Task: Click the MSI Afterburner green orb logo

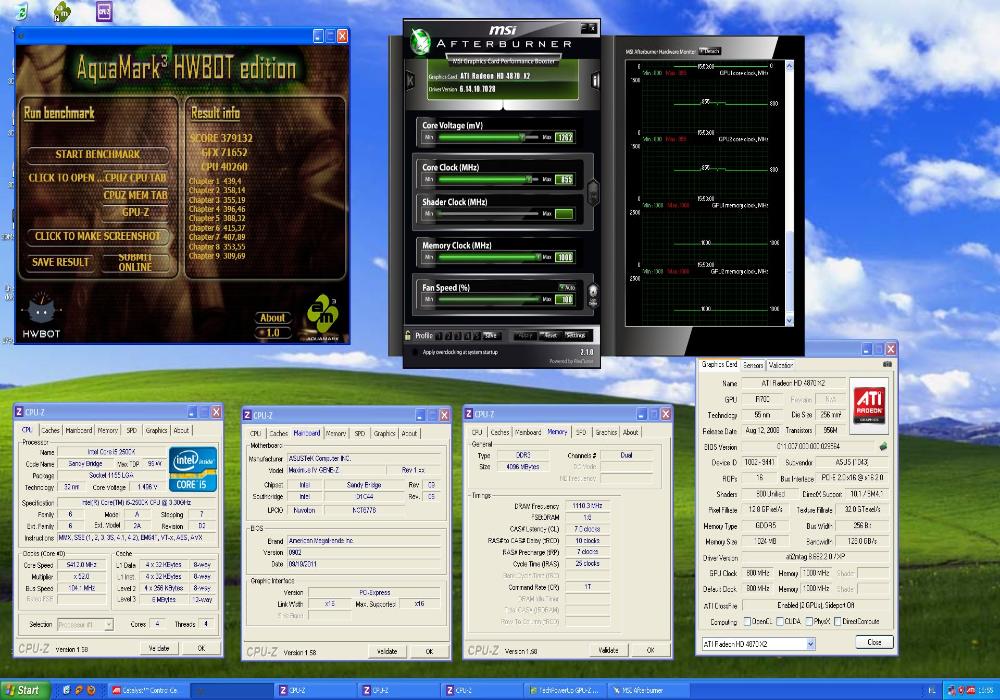Action: tap(420, 41)
